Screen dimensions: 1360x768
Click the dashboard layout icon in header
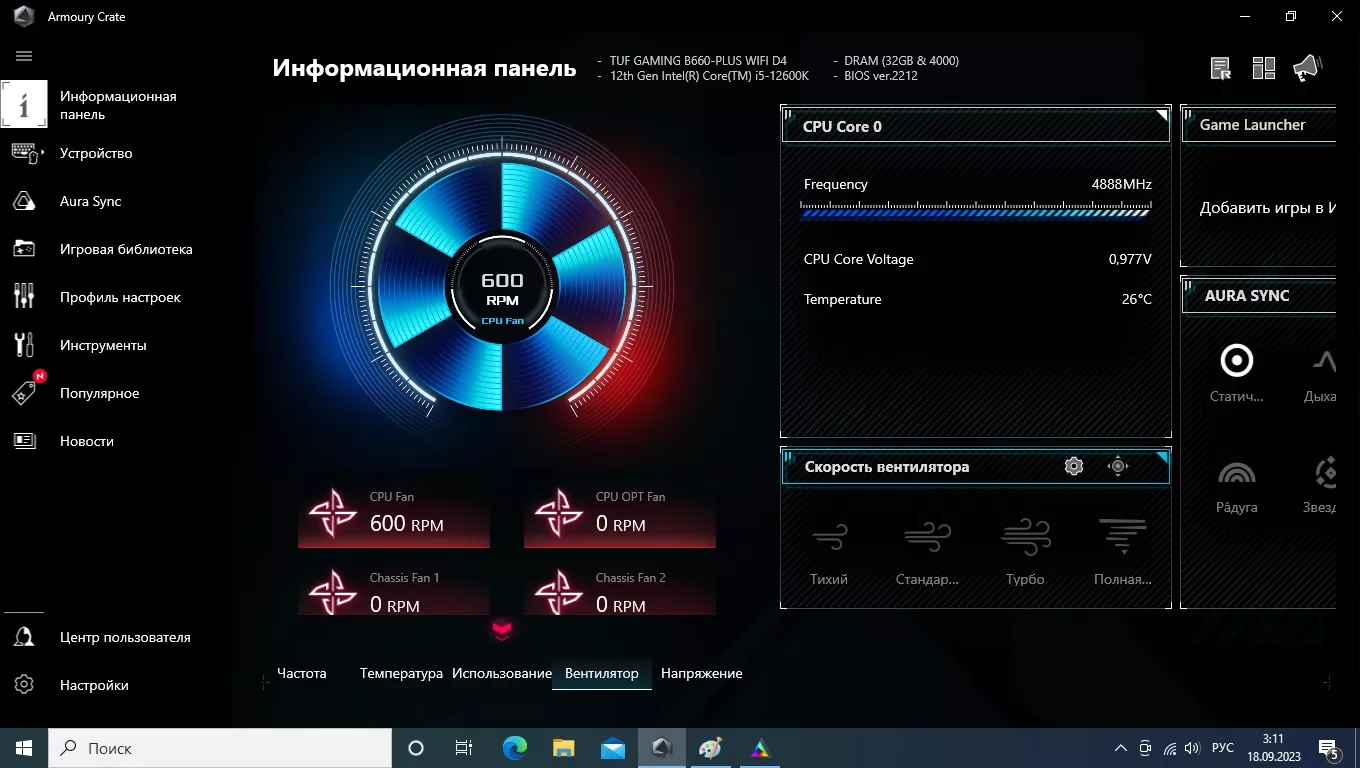pos(1264,68)
